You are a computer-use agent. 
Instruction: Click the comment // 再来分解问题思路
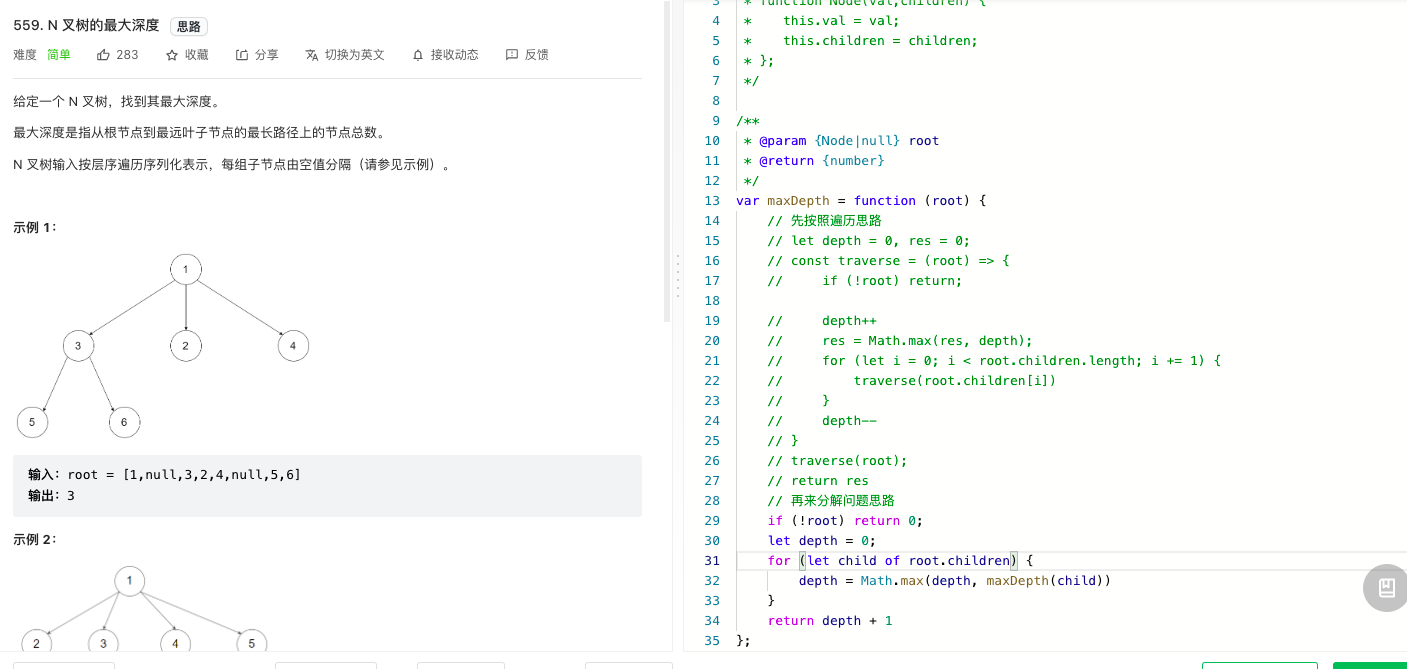tap(831, 500)
